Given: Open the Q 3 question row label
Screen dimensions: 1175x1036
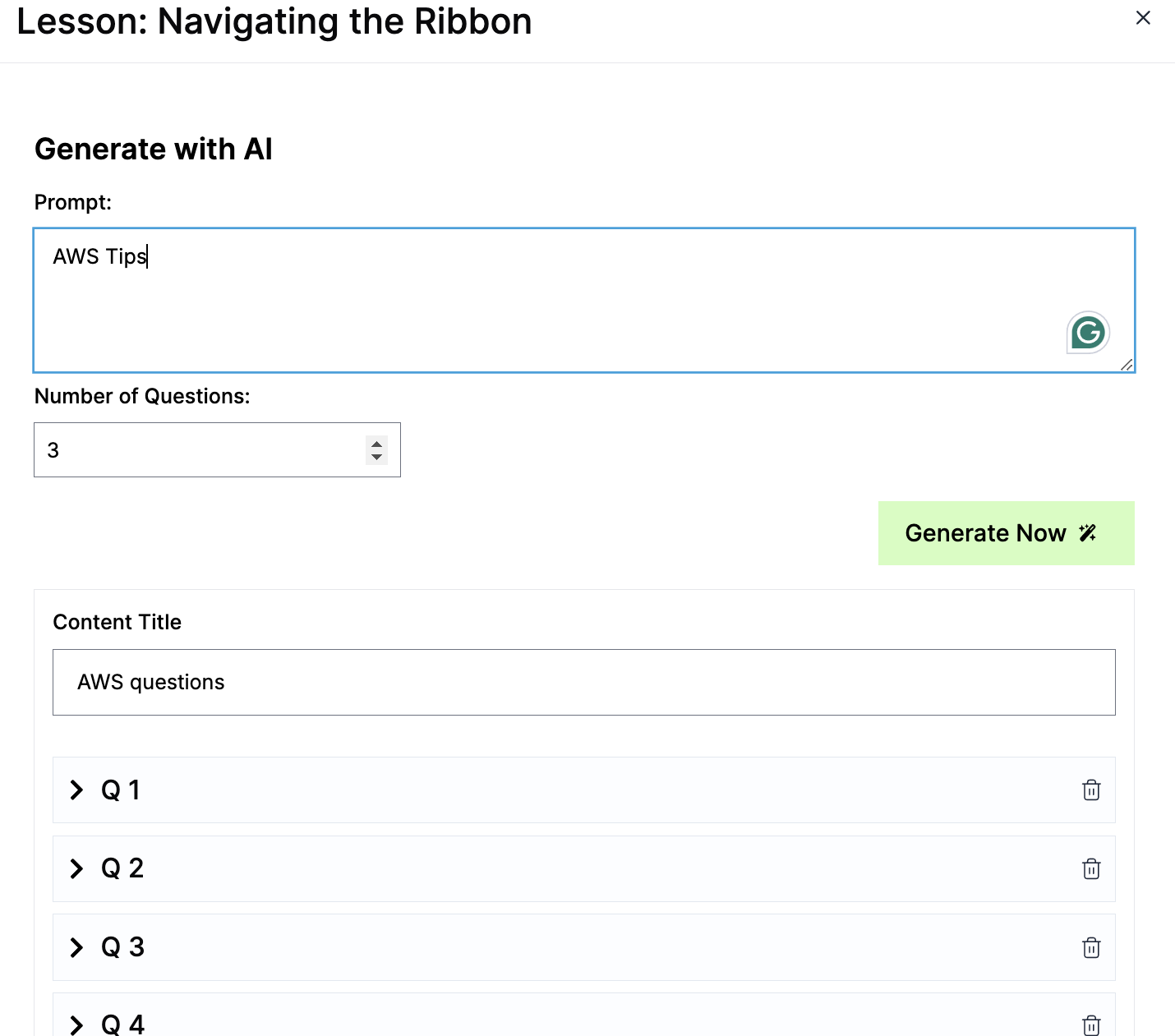Looking at the screenshot, I should pos(122,947).
